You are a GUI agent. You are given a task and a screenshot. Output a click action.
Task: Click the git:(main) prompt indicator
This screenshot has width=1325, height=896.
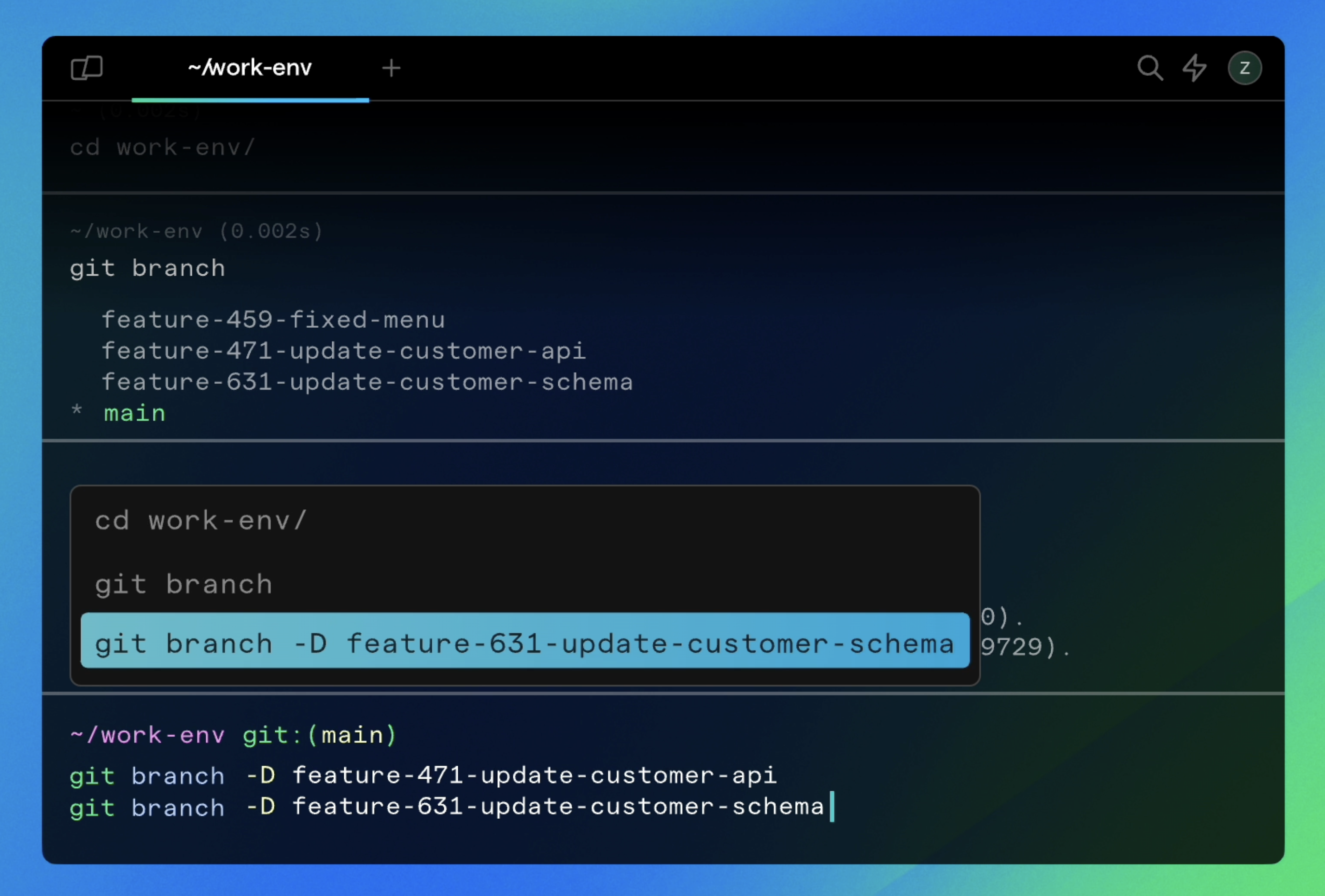319,735
